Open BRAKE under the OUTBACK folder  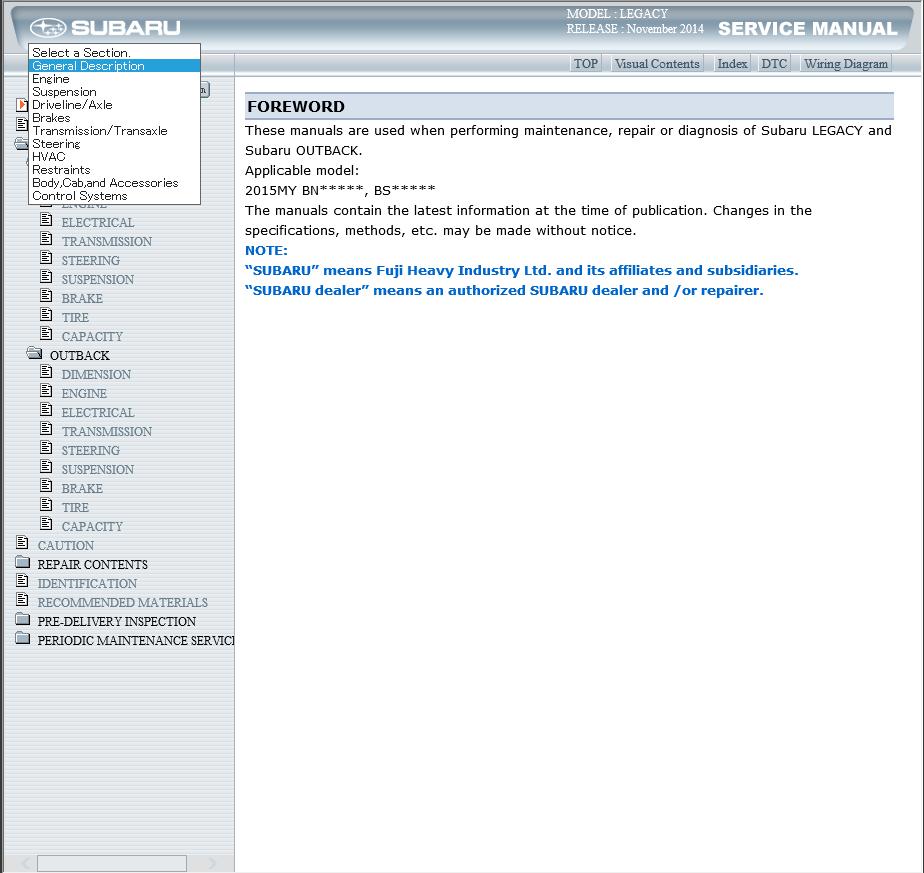click(x=82, y=488)
